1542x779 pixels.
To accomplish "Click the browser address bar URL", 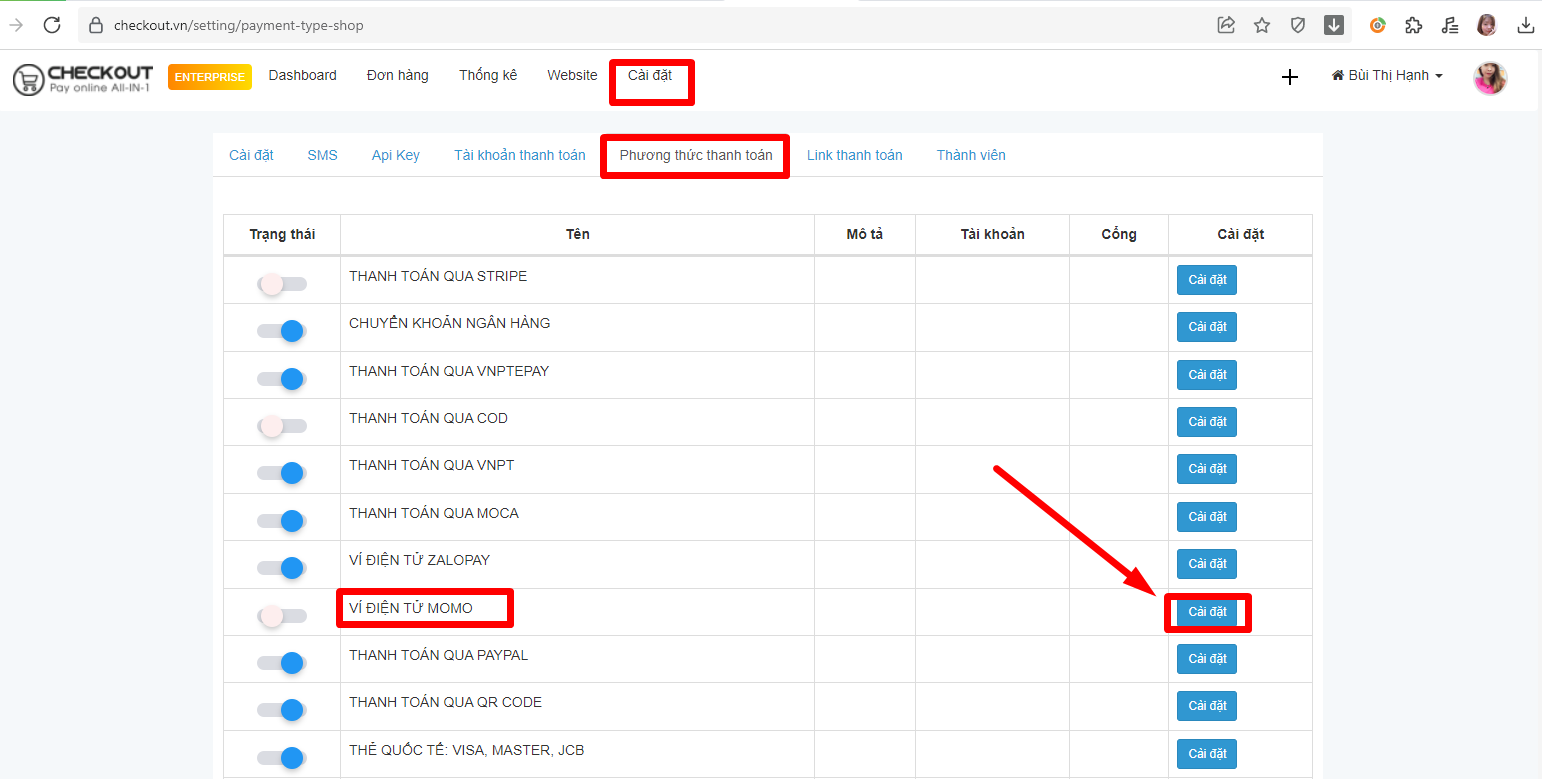I will (239, 25).
